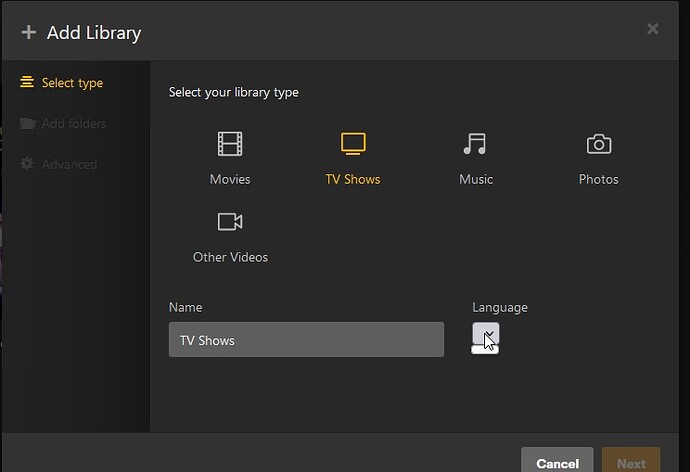Click the Music label
This screenshot has height=472, width=690.
pos(476,179)
